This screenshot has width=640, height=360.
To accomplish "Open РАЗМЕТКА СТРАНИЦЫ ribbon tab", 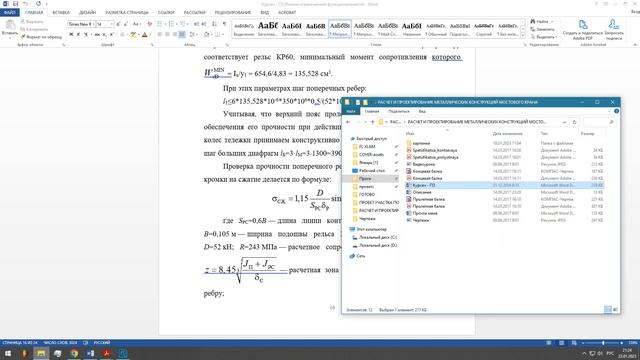I will point(127,13).
